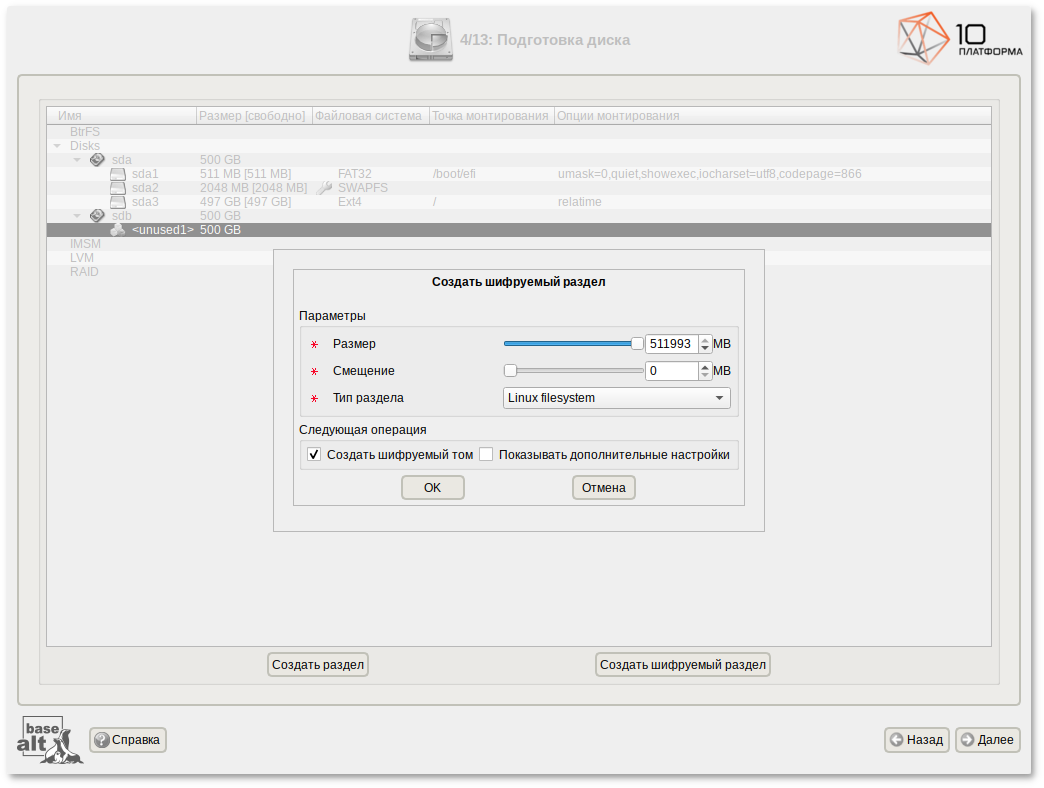Screen dimensions: 1044x788
Task: Click the 'Ext4' filesystem cell
Action: (x=350, y=202)
